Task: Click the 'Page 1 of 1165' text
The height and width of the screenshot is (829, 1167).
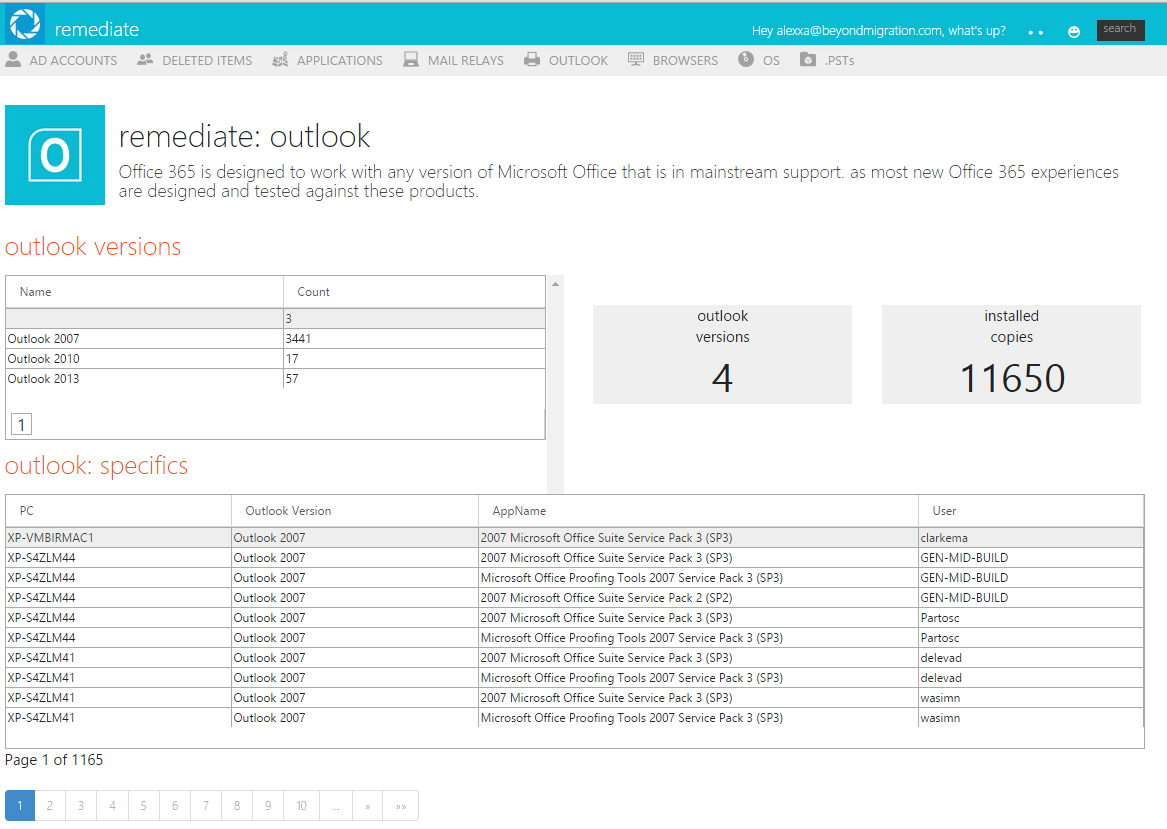Action: coord(54,760)
